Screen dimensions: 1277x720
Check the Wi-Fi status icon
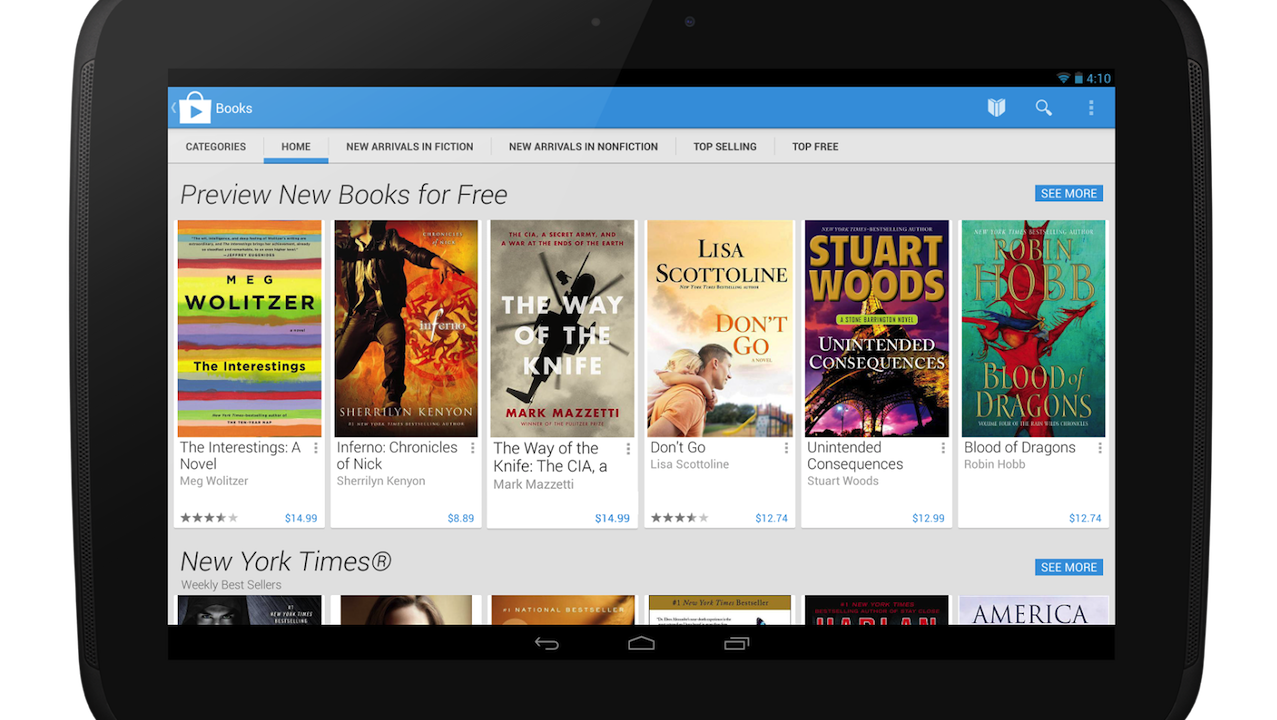point(1063,78)
